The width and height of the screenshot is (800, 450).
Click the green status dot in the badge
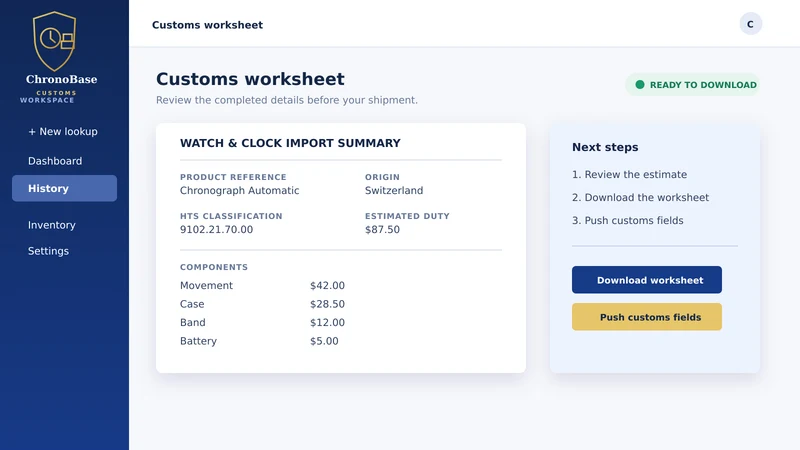(640, 85)
